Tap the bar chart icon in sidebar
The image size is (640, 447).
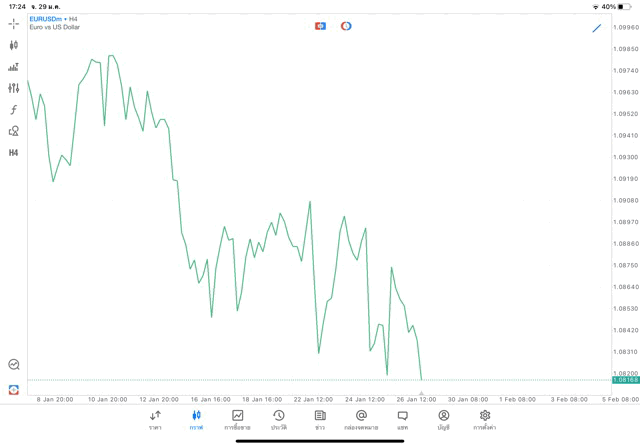14,67
